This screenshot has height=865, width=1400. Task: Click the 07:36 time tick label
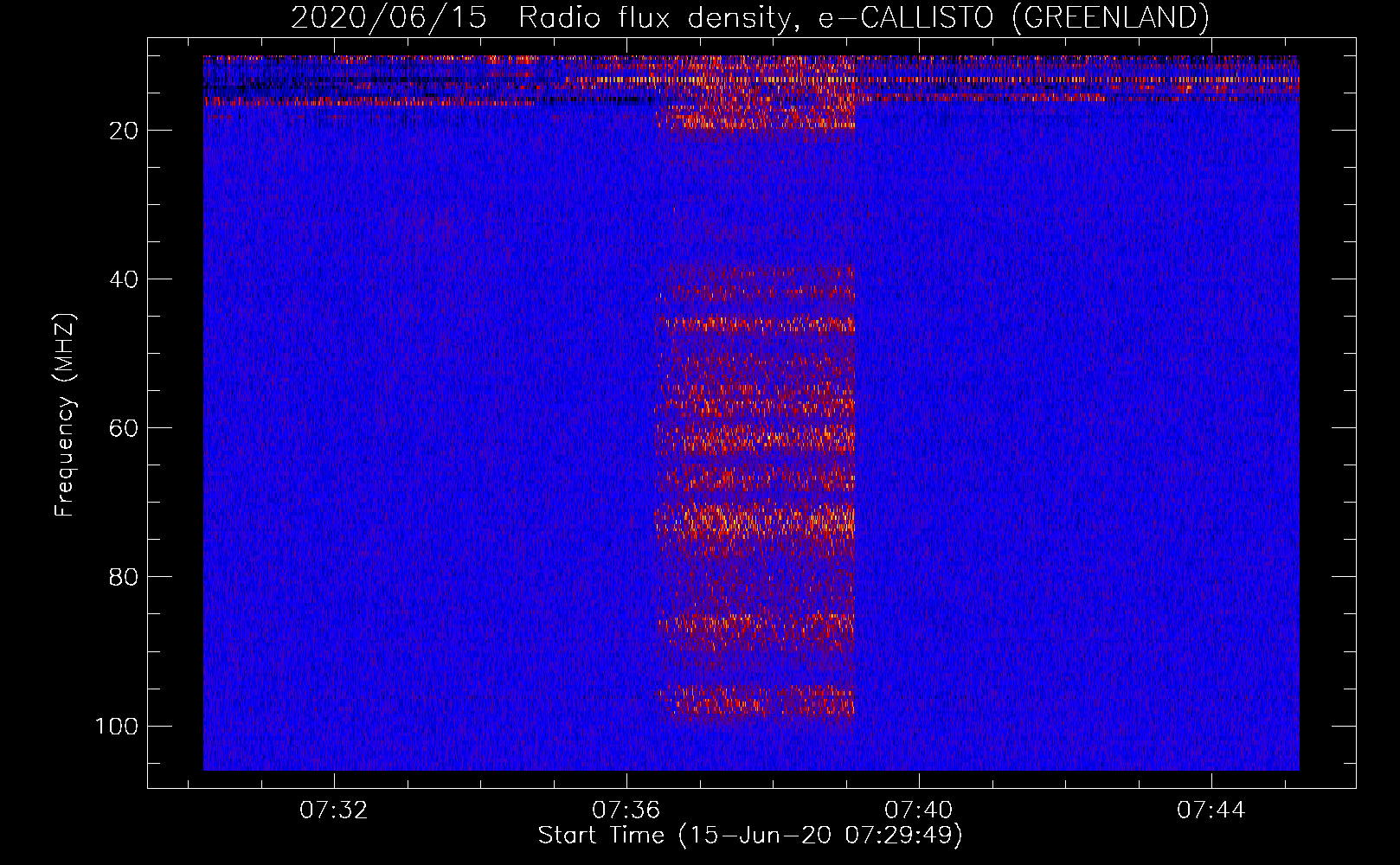626,811
